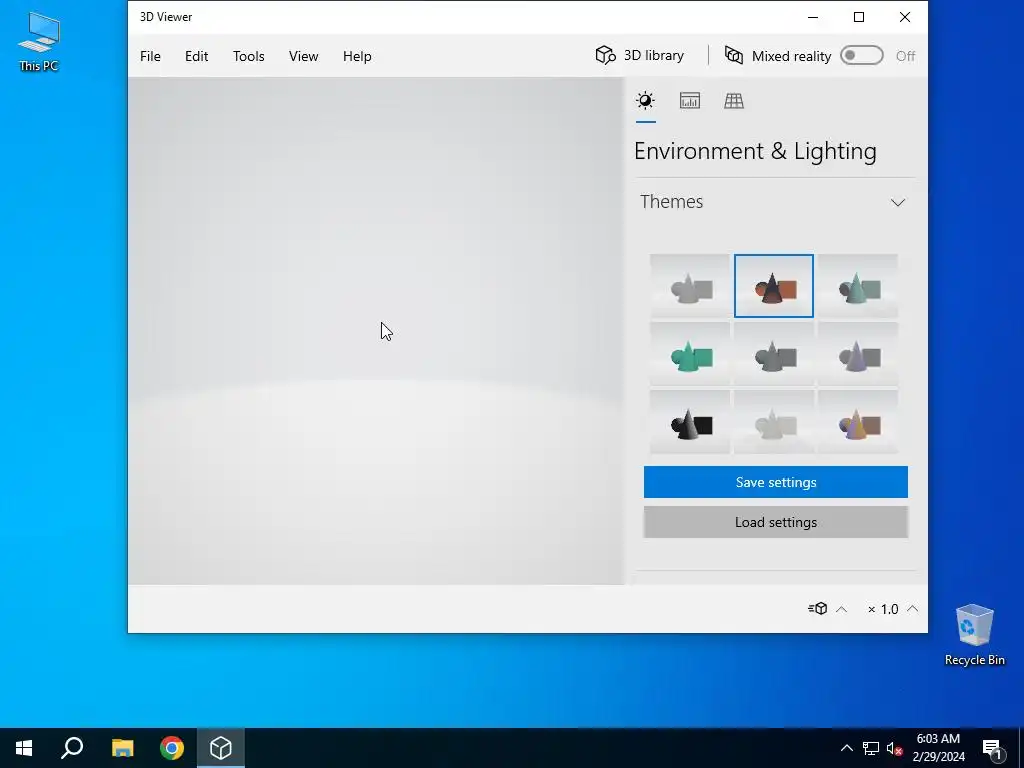The image size is (1024, 768).
Task: Select the bright green theme thumbnail
Action: 690,354
